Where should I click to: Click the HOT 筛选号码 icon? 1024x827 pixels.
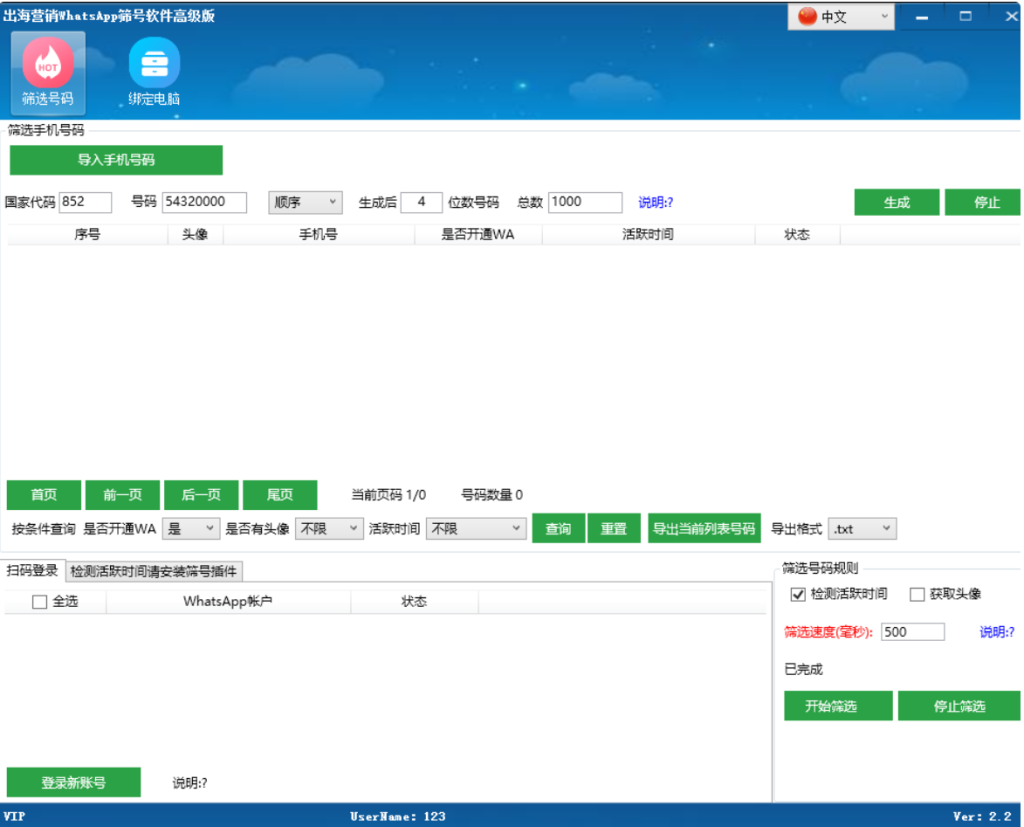point(48,66)
